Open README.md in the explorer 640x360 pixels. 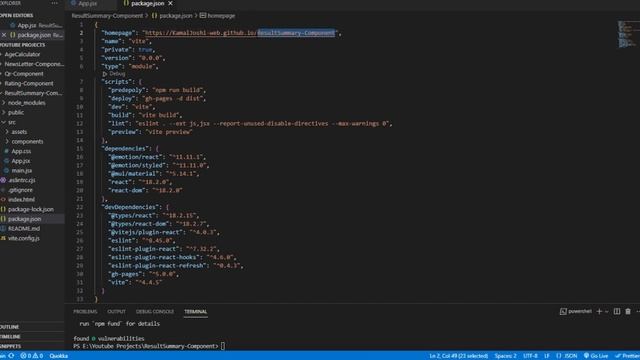pyautogui.click(x=24, y=229)
